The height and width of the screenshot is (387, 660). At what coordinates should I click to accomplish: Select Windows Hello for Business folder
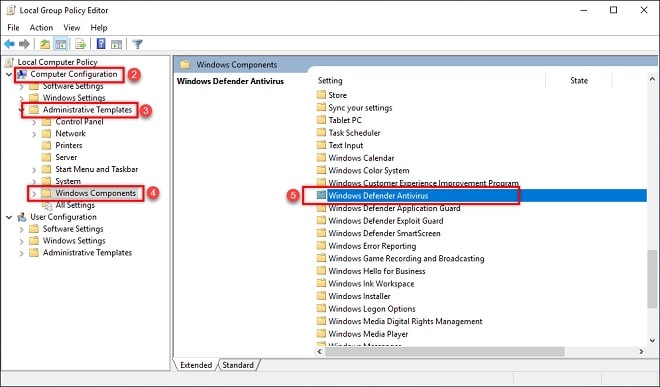pos(377,271)
